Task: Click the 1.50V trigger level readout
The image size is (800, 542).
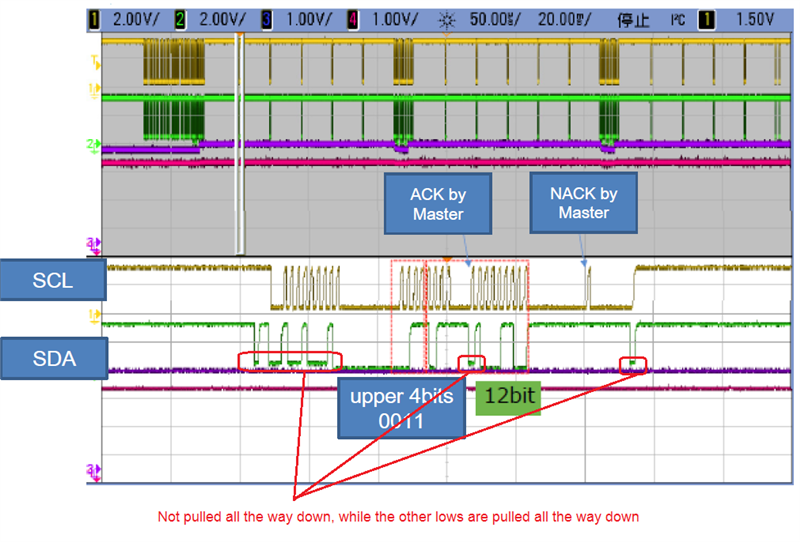Action: (x=755, y=20)
